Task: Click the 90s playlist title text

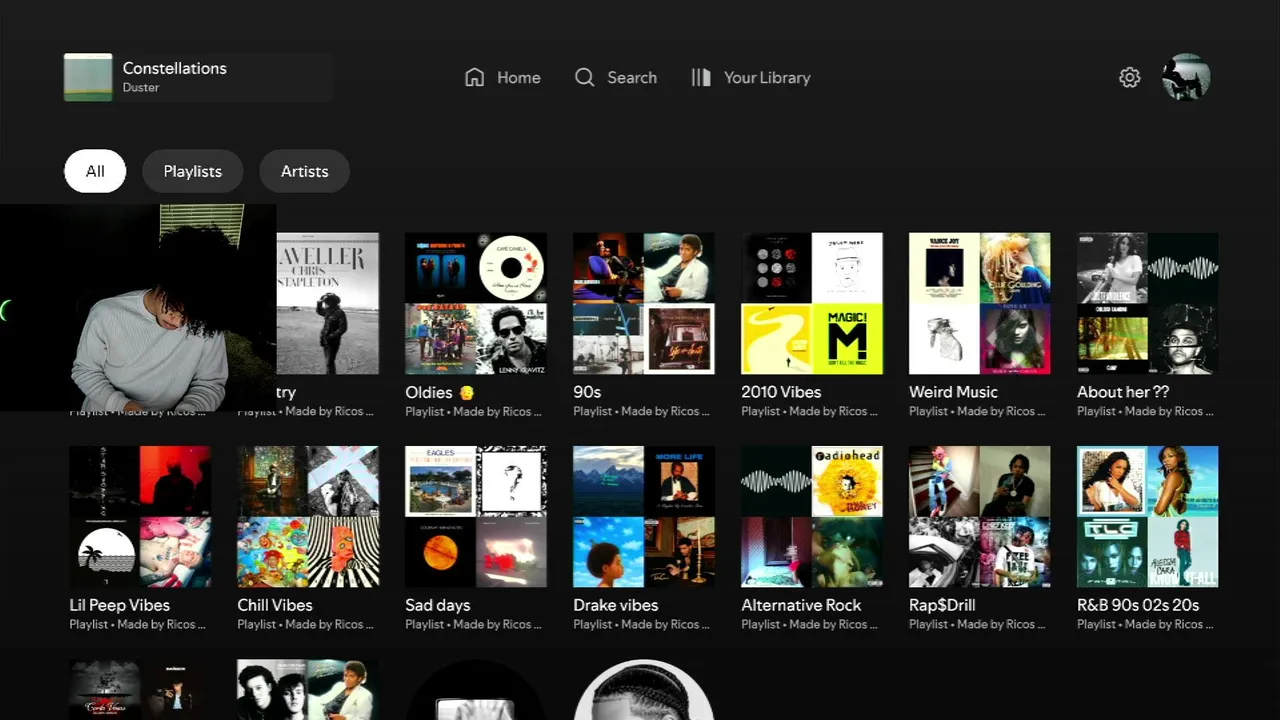Action: 587,392
